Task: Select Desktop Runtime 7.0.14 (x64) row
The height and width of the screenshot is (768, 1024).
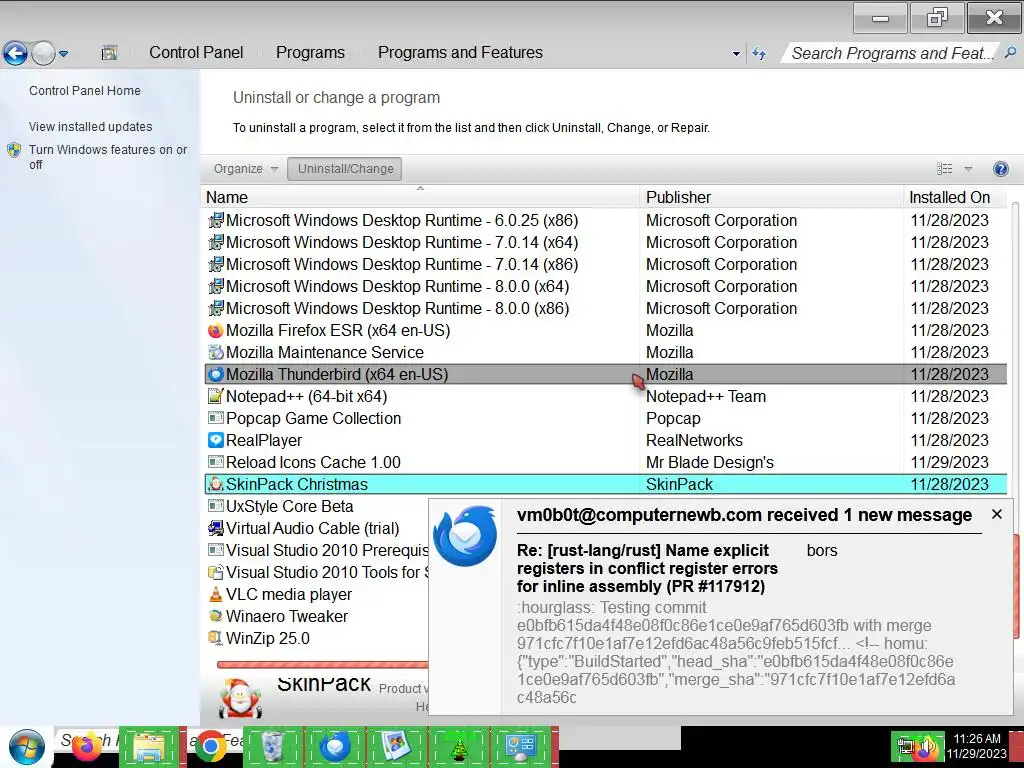Action: (x=605, y=242)
